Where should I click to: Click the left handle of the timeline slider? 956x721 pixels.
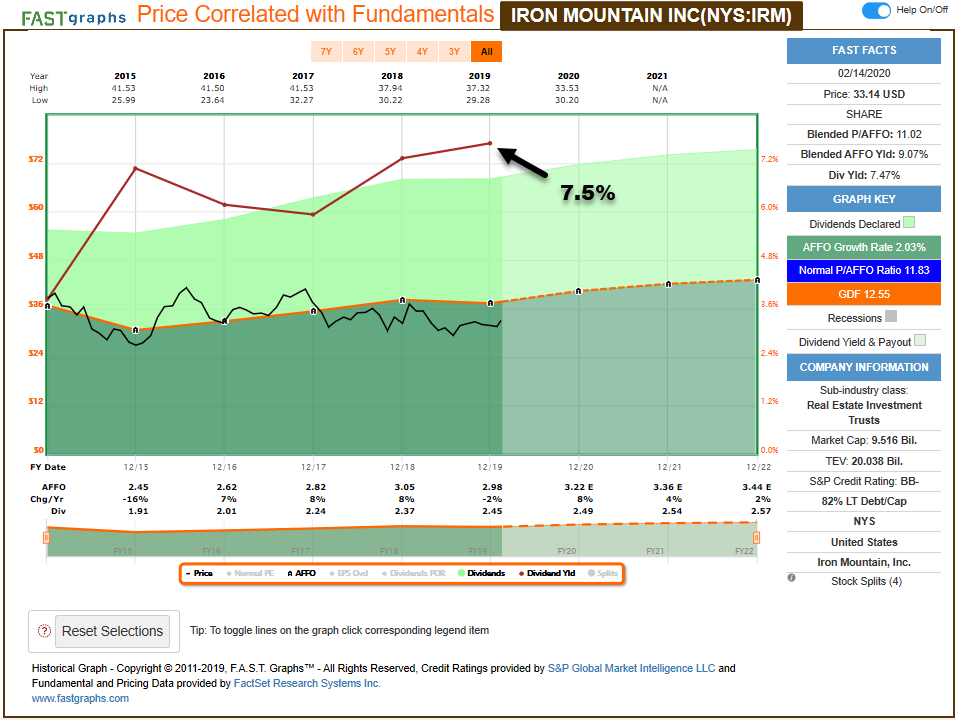pyautogui.click(x=45, y=537)
